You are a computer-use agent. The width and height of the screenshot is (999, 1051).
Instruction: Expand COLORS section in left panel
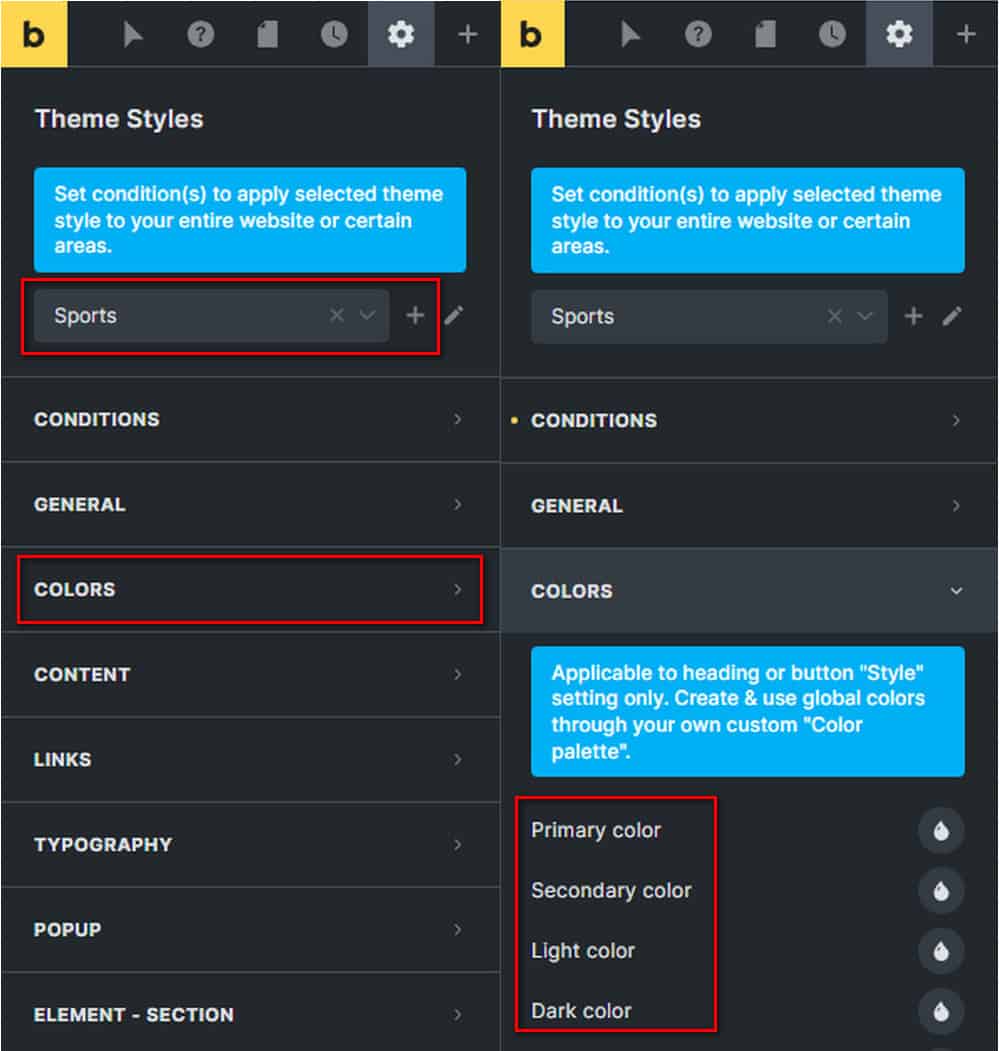pos(249,589)
